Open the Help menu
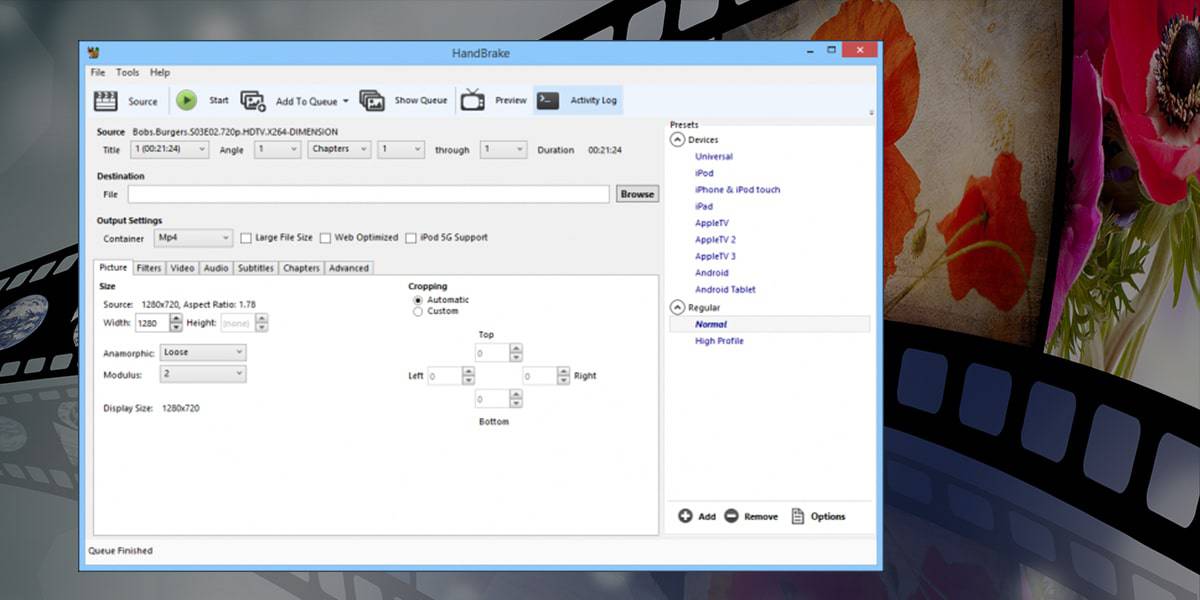The width and height of the screenshot is (1200, 600). pyautogui.click(x=160, y=73)
